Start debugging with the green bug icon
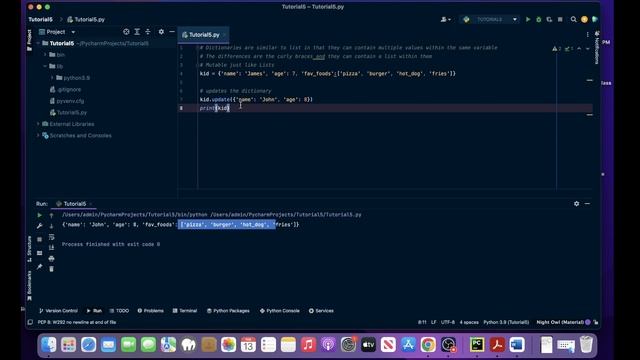Image resolution: width=640 pixels, height=360 pixels. pyautogui.click(x=538, y=19)
